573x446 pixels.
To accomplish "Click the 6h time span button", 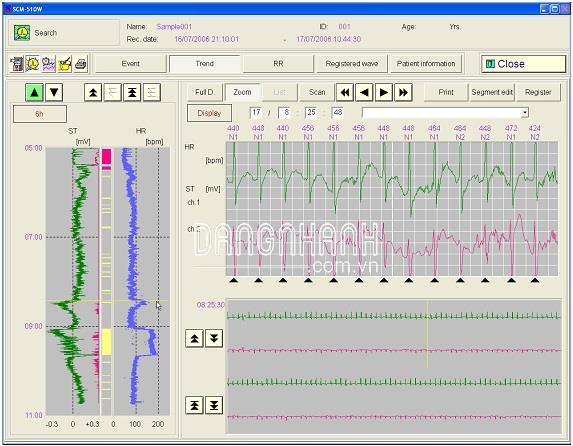I will 40,114.
